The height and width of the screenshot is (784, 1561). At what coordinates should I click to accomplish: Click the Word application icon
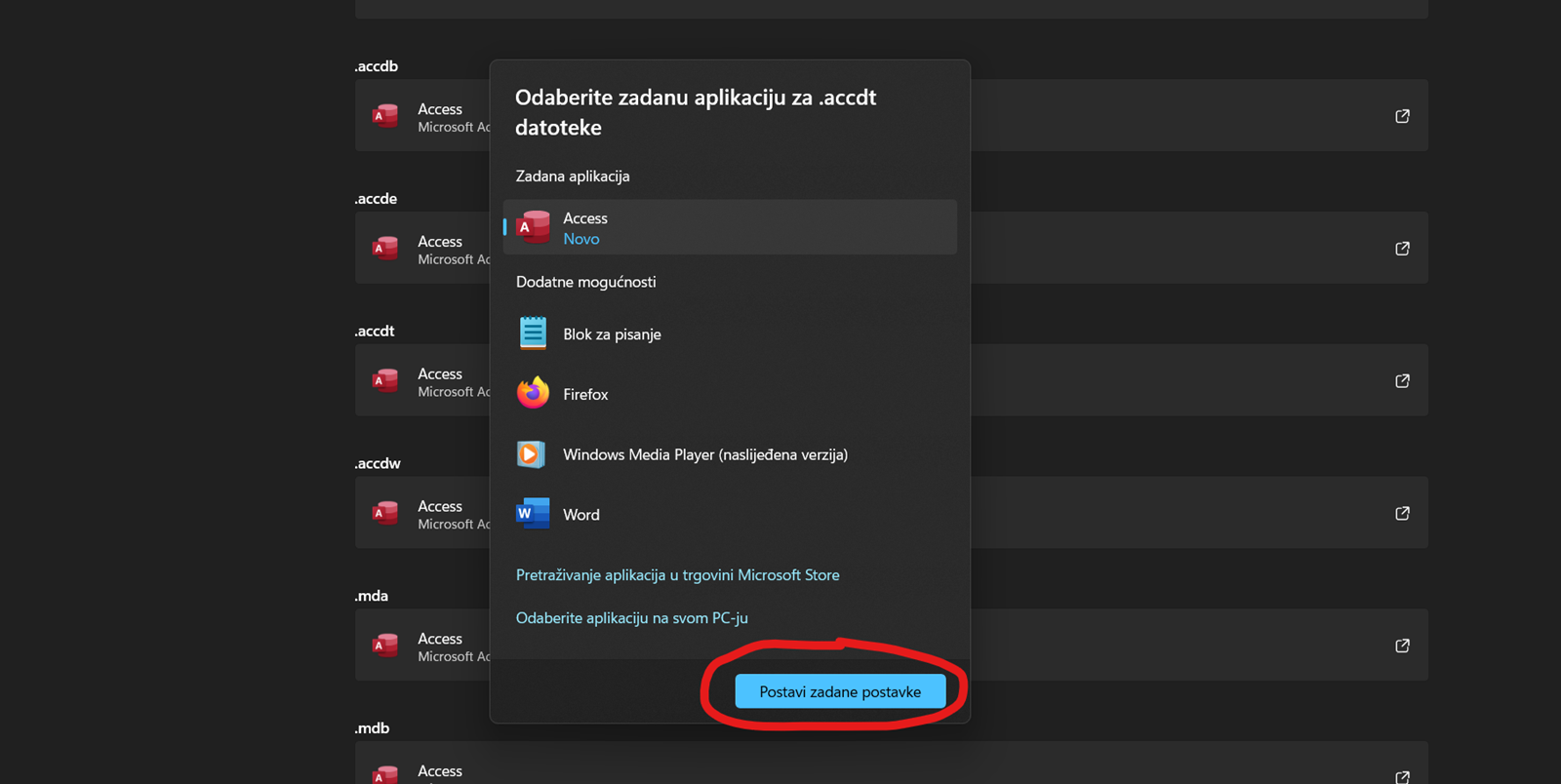(x=533, y=514)
